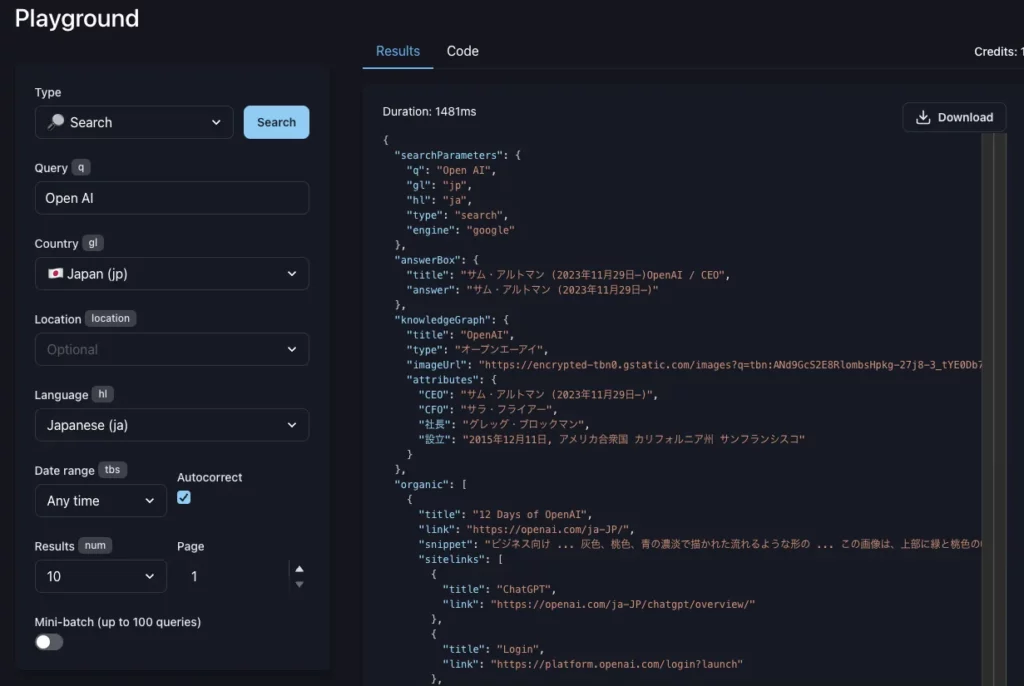Open the Type dropdown showing Search
Screen dimensions: 1024x686
[x=133, y=122]
